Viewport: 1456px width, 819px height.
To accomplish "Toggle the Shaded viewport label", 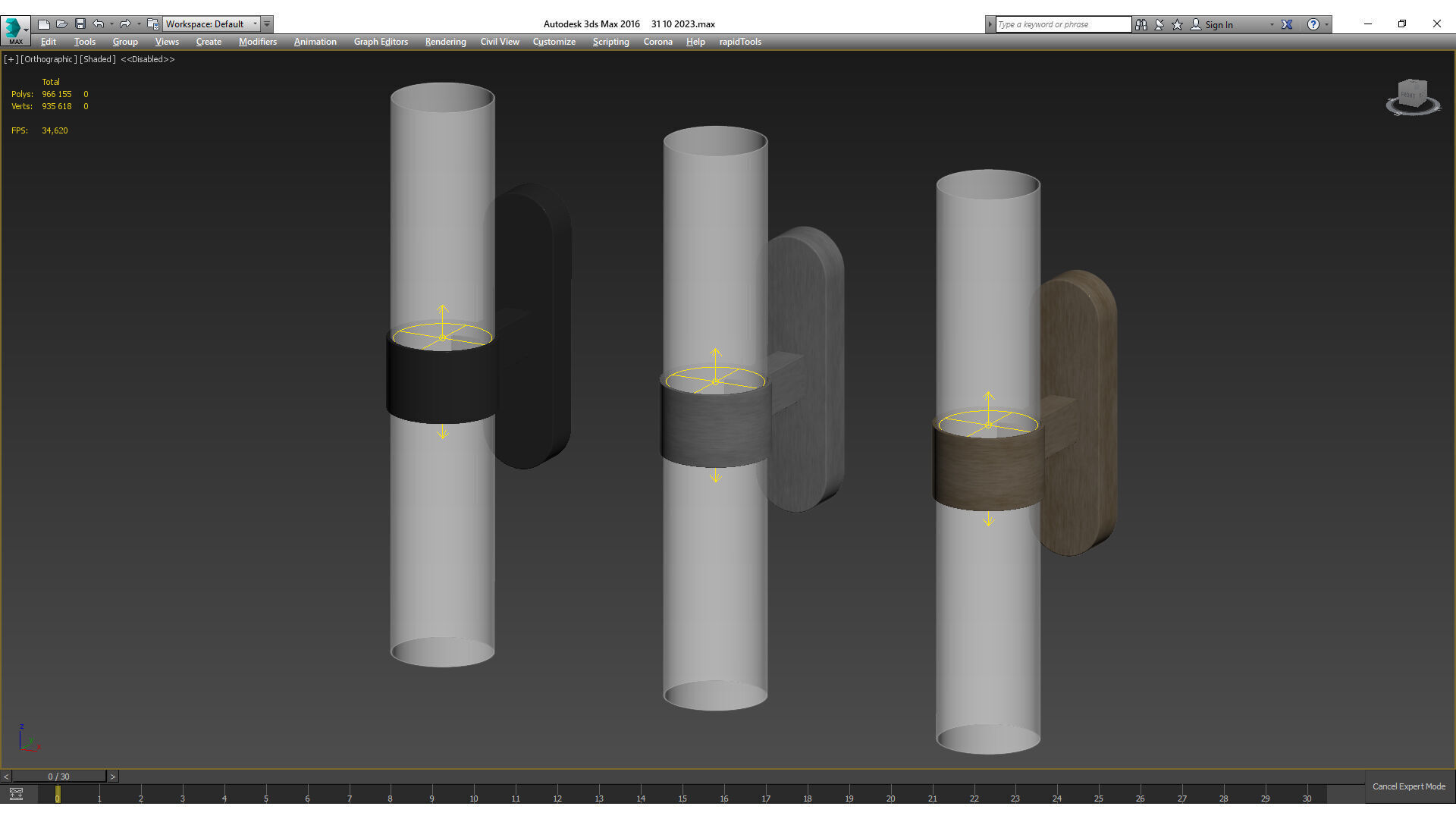I will [98, 59].
